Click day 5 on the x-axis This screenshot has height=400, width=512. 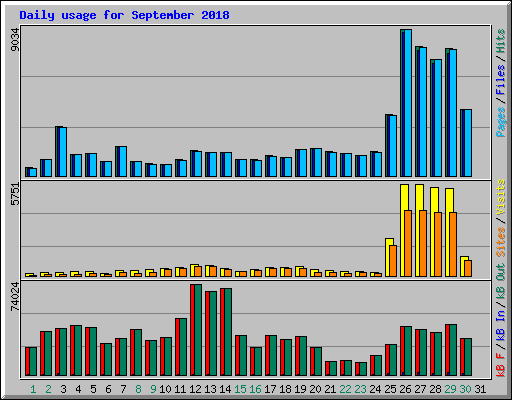(x=93, y=389)
